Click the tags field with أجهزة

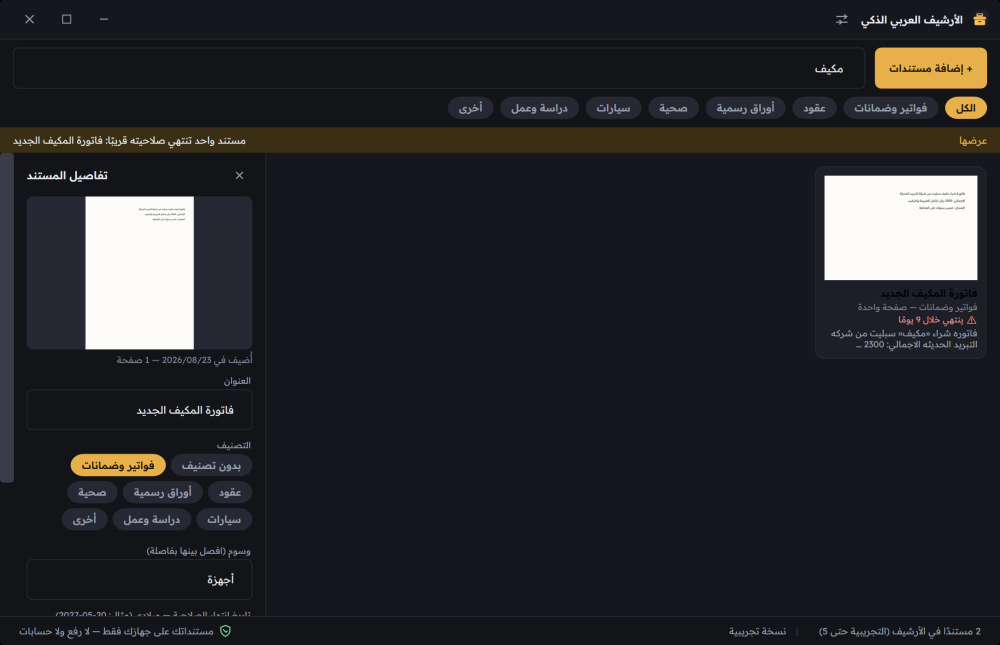coord(140,579)
